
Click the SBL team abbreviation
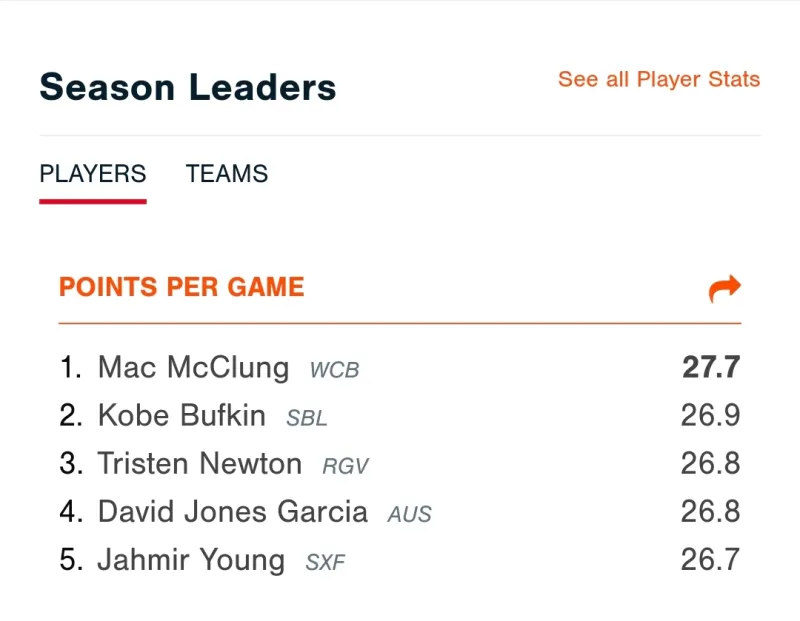(x=306, y=418)
